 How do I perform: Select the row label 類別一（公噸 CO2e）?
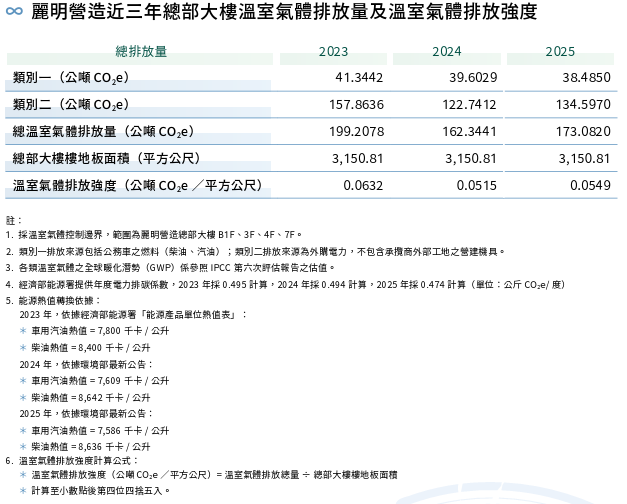(71, 78)
